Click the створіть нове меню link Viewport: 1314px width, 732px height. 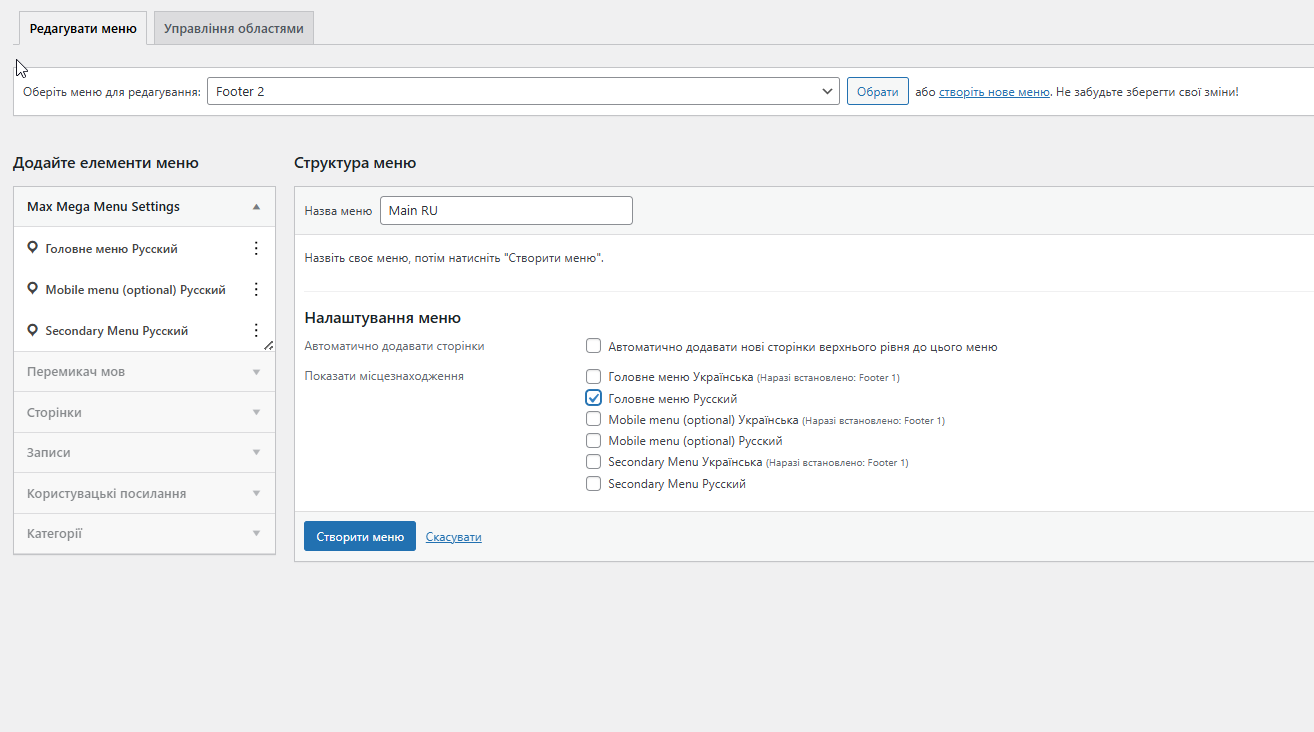click(994, 92)
